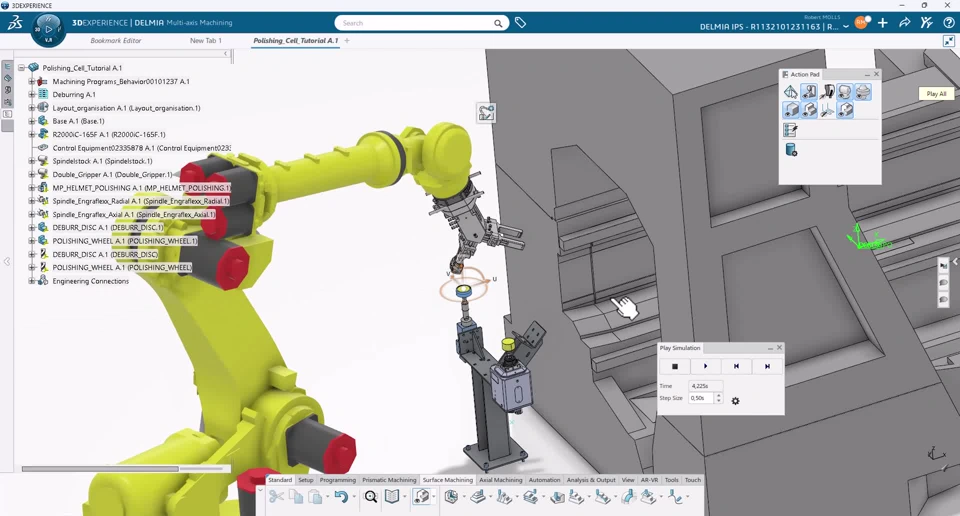Click the last surface machining toolpath icon

click(x=675, y=496)
